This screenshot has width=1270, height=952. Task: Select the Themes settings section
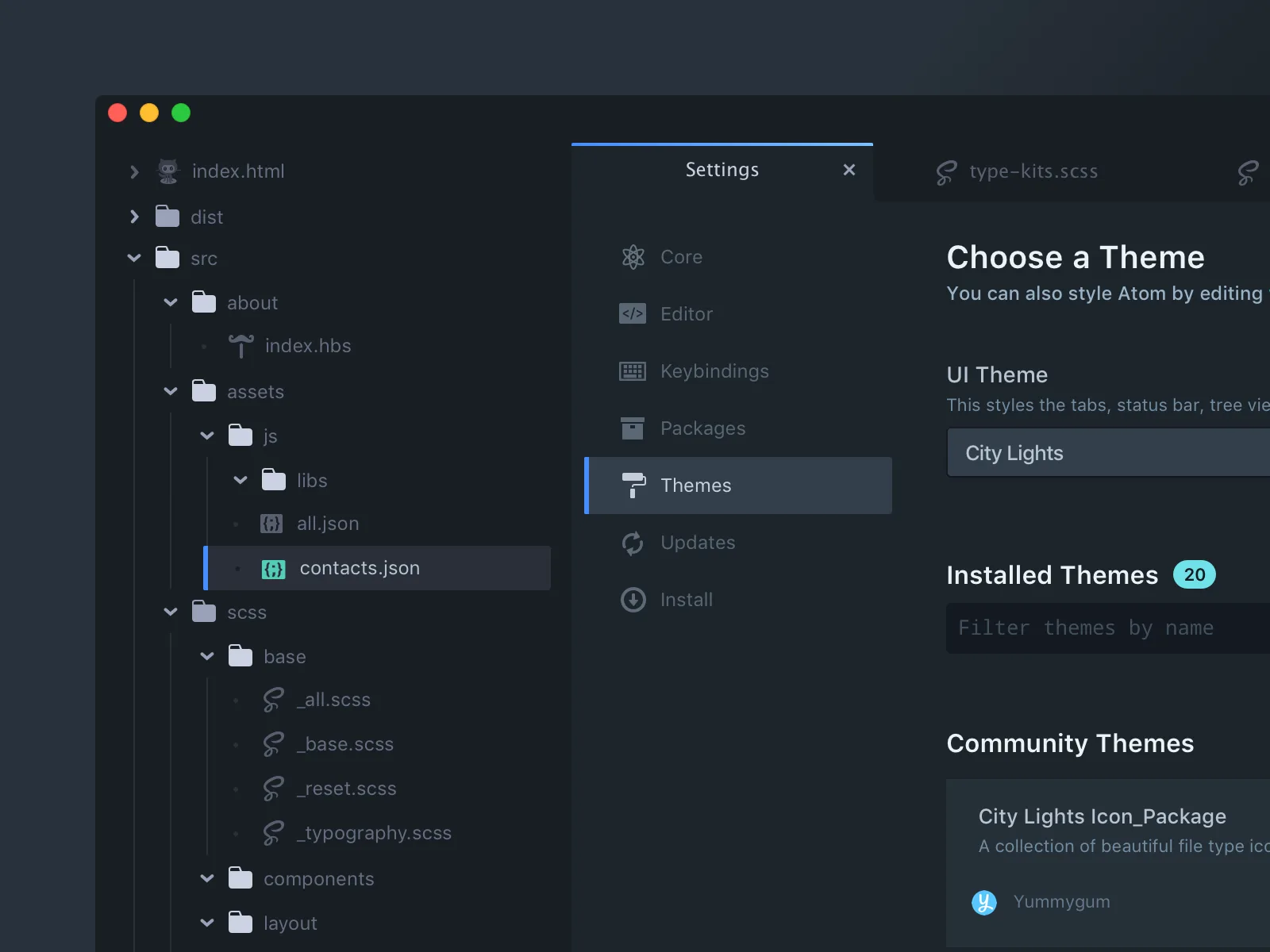(738, 486)
